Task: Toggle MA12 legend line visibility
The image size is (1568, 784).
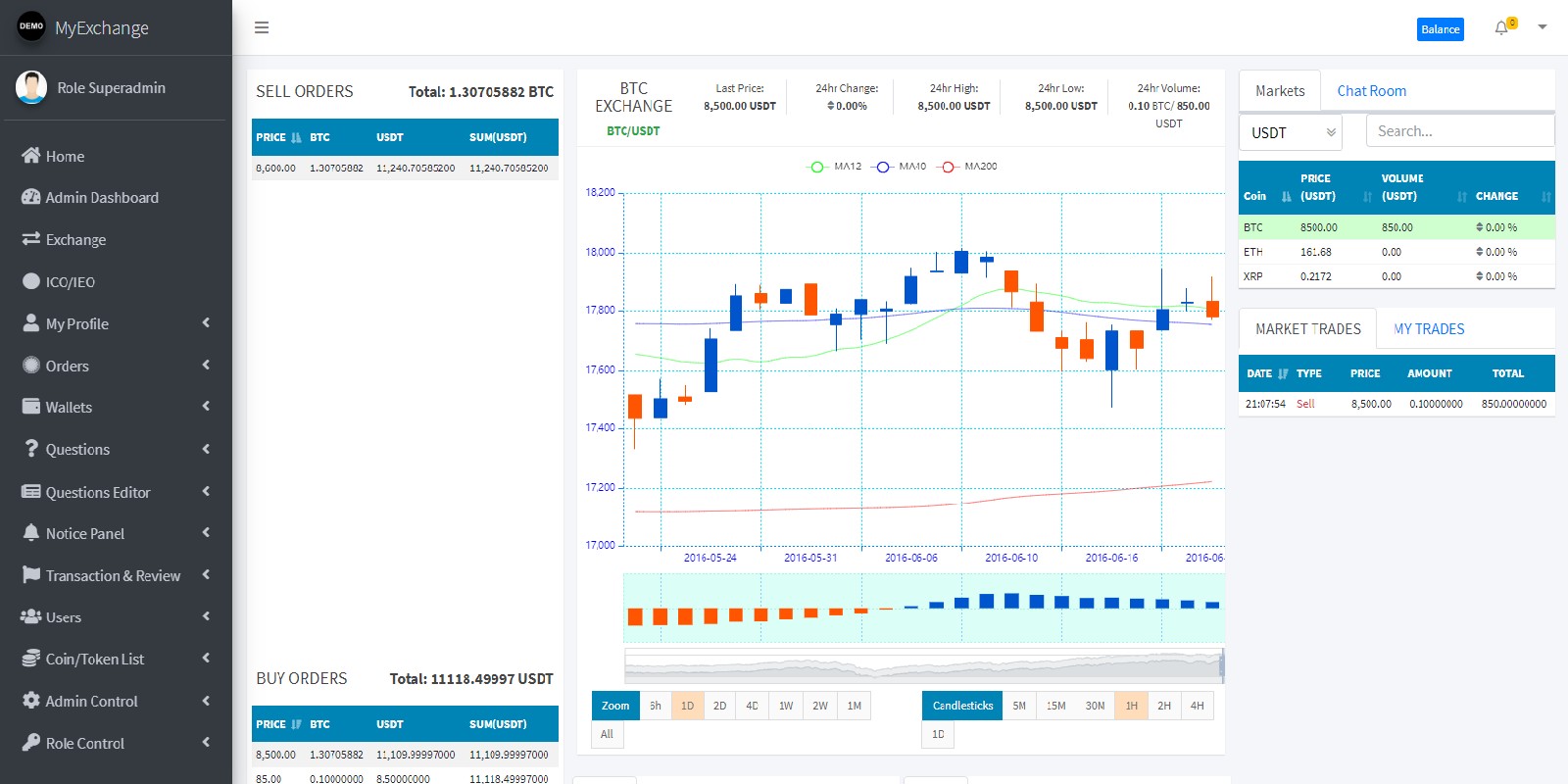Action: tap(834, 167)
